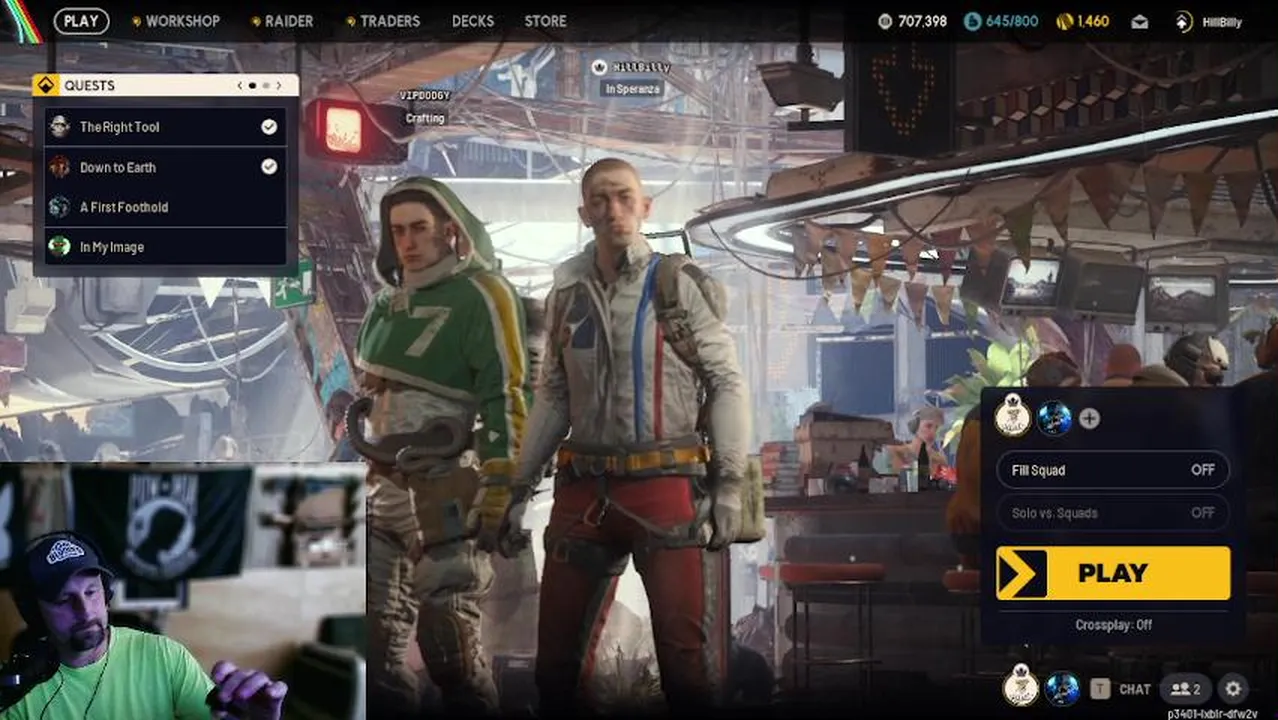Click the coin currency icon beside 707,398
1278x720 pixels.
coord(885,21)
